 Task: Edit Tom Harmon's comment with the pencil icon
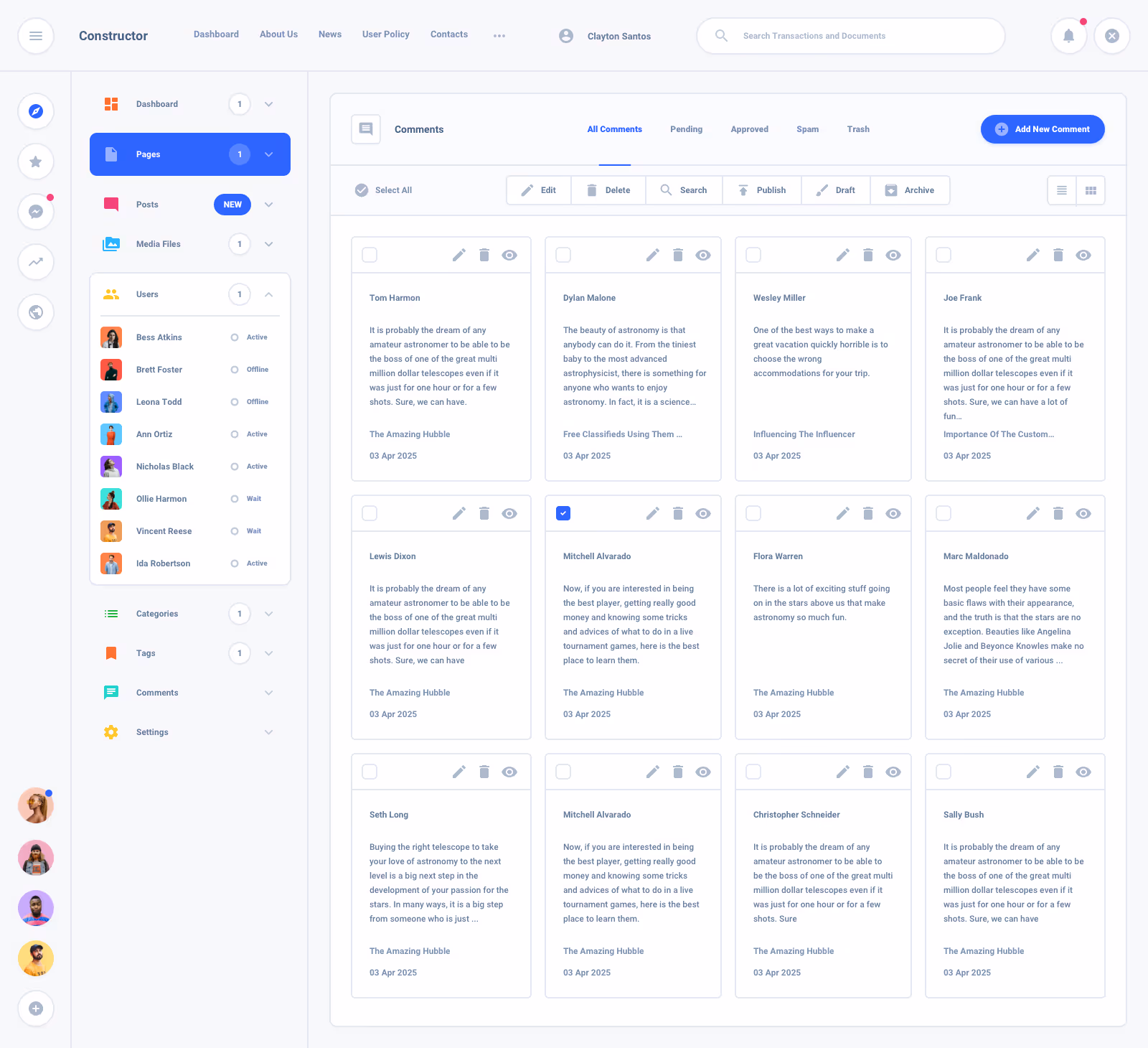click(x=459, y=255)
